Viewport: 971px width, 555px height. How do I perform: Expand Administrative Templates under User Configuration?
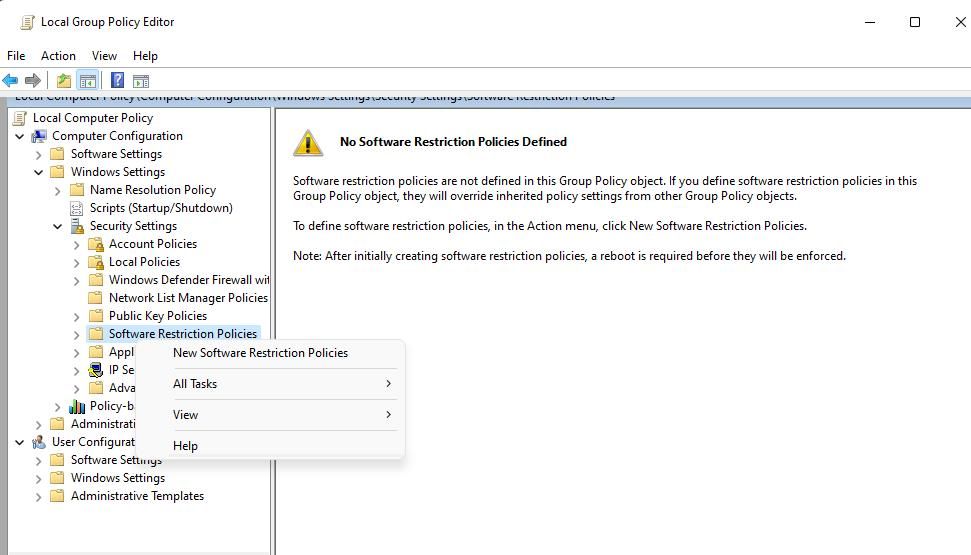(x=38, y=497)
